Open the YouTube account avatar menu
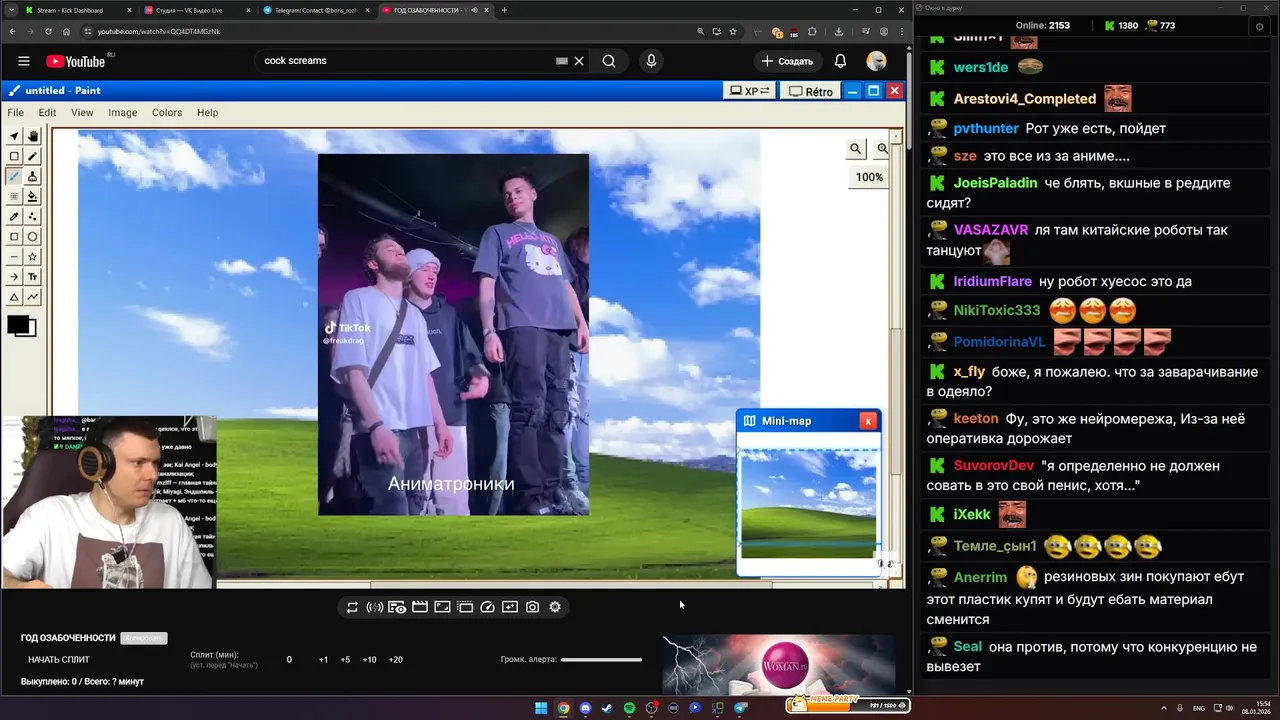This screenshot has height=720, width=1280. point(877,61)
